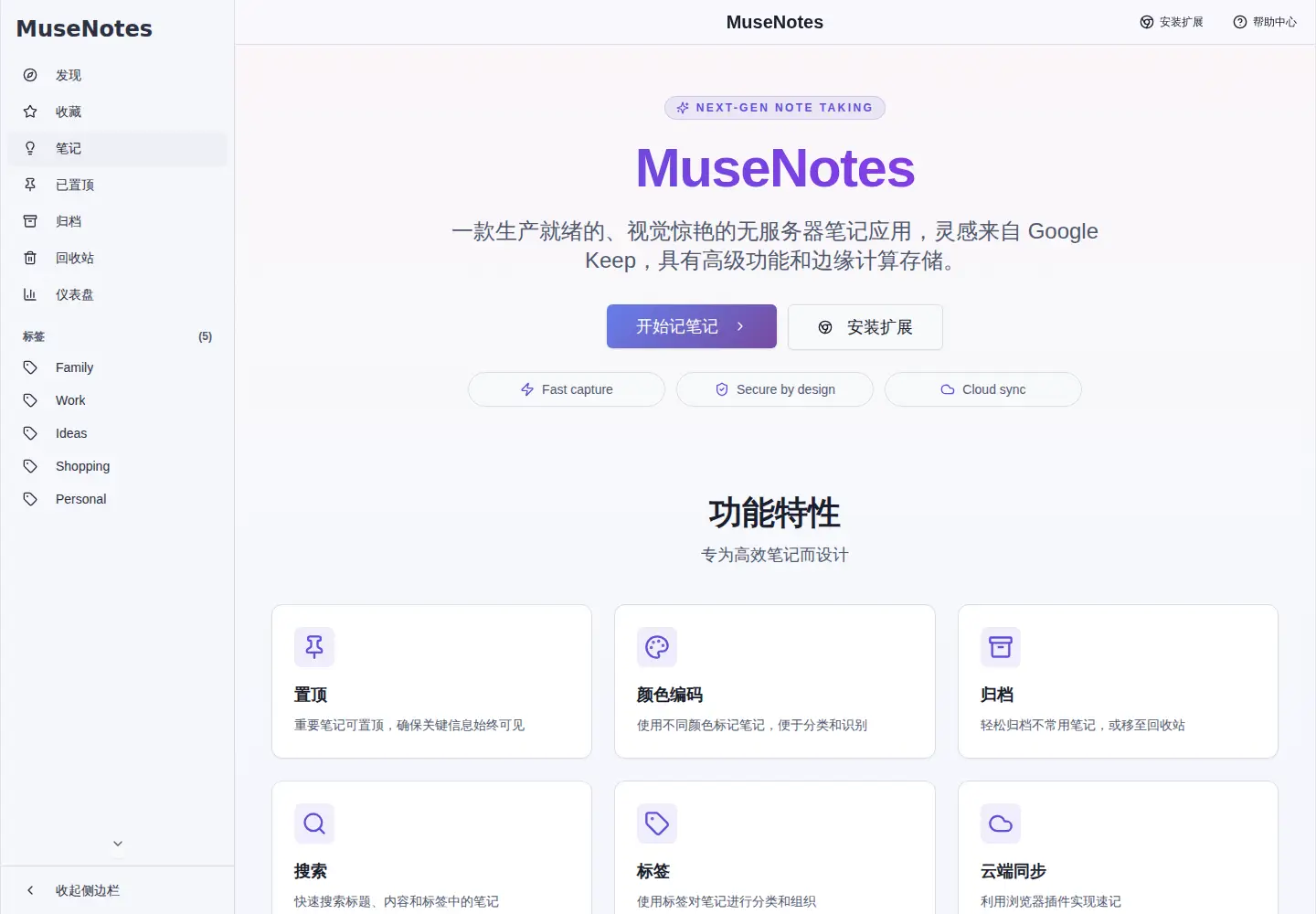Click the bar chart icon beside 仪表盘
The image size is (1316, 914).
(30, 294)
